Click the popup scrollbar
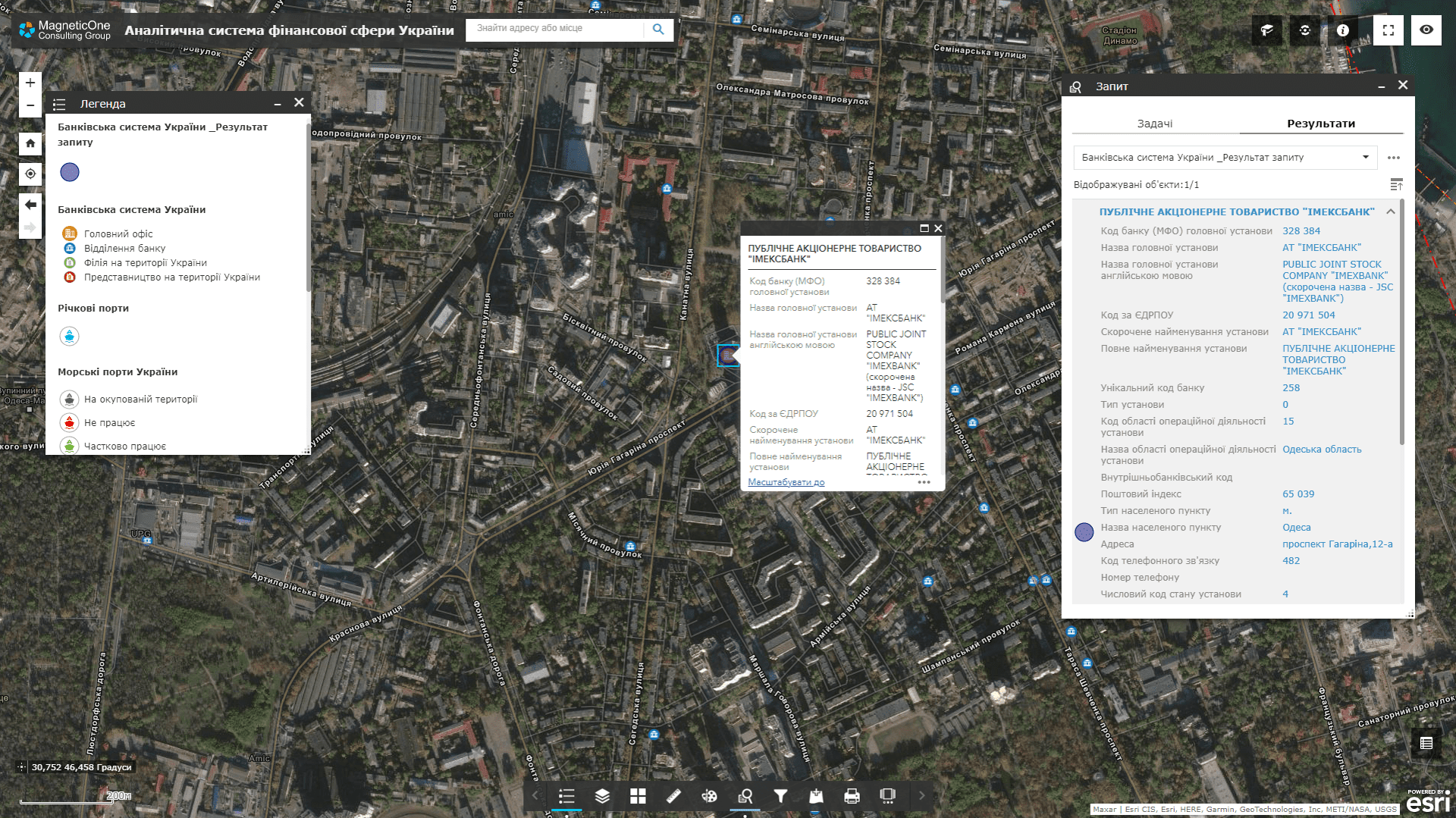This screenshot has width=1456, height=818. (943, 271)
